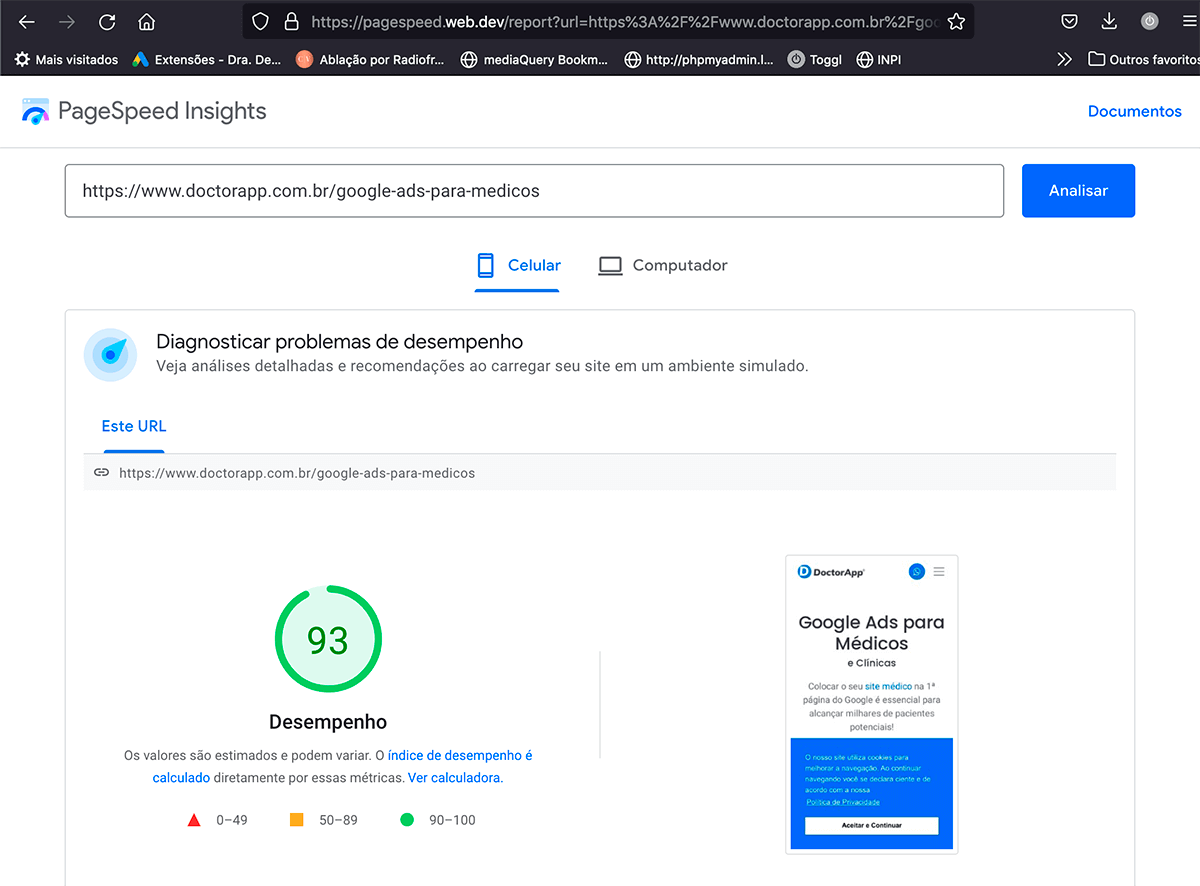Click the mobile phone icon on Celular tab
The height and width of the screenshot is (886, 1200).
coord(486,265)
